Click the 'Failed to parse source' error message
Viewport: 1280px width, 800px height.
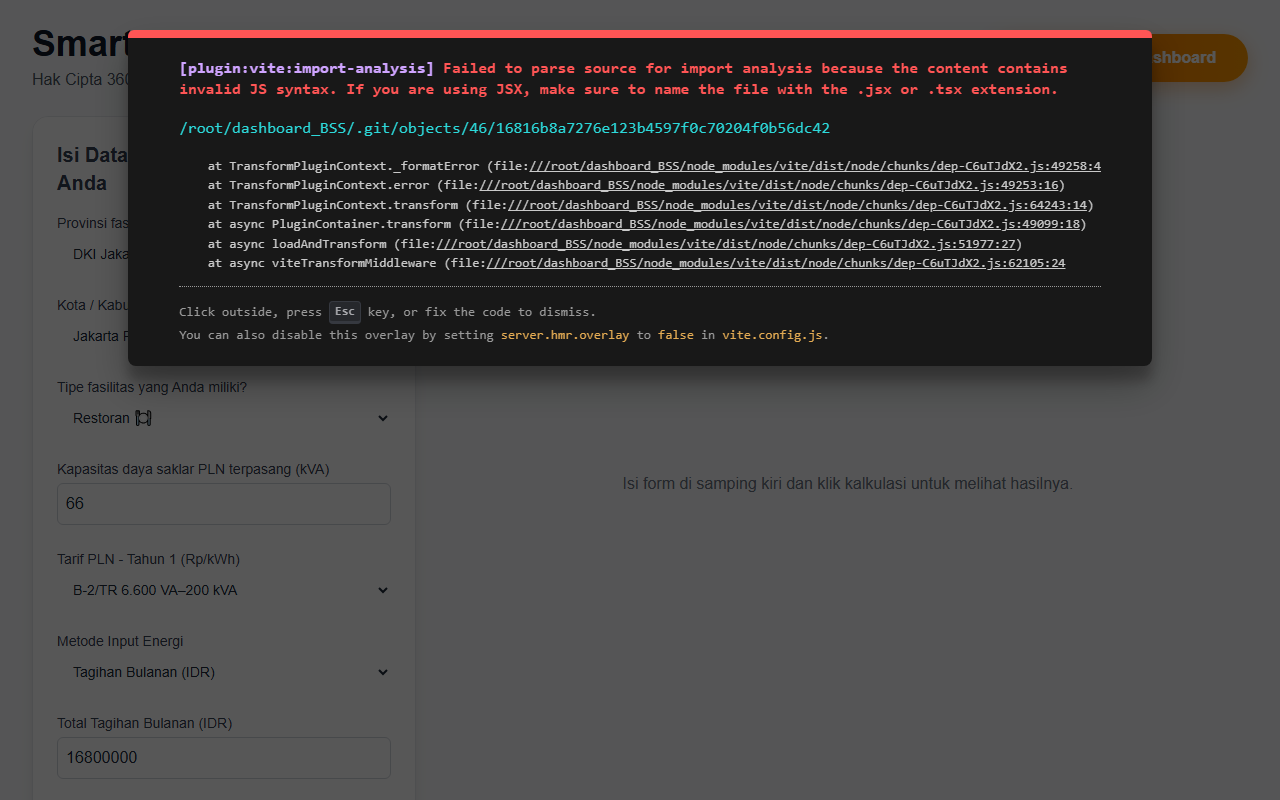[623, 79]
